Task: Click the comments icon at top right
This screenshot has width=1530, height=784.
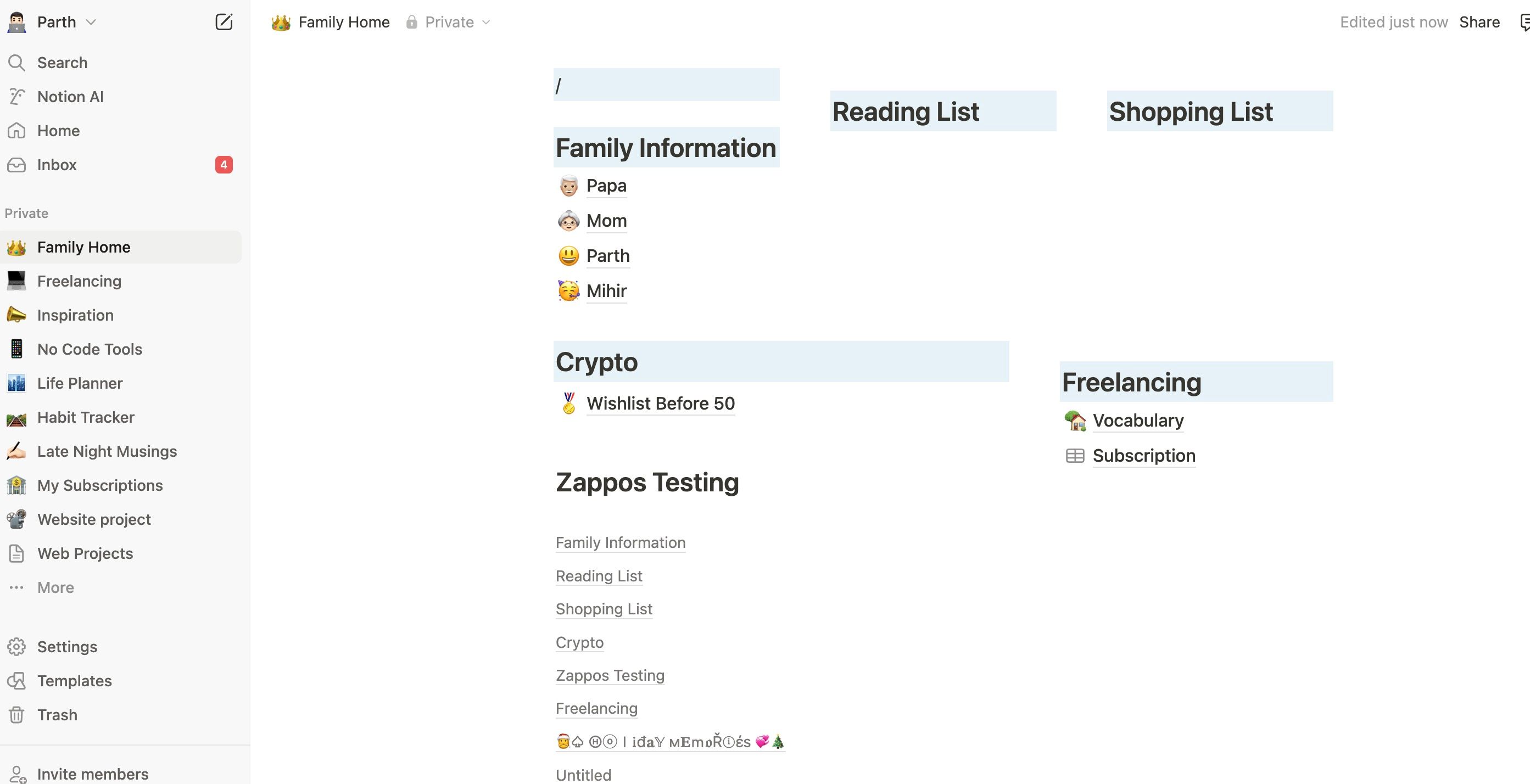Action: (1523, 23)
